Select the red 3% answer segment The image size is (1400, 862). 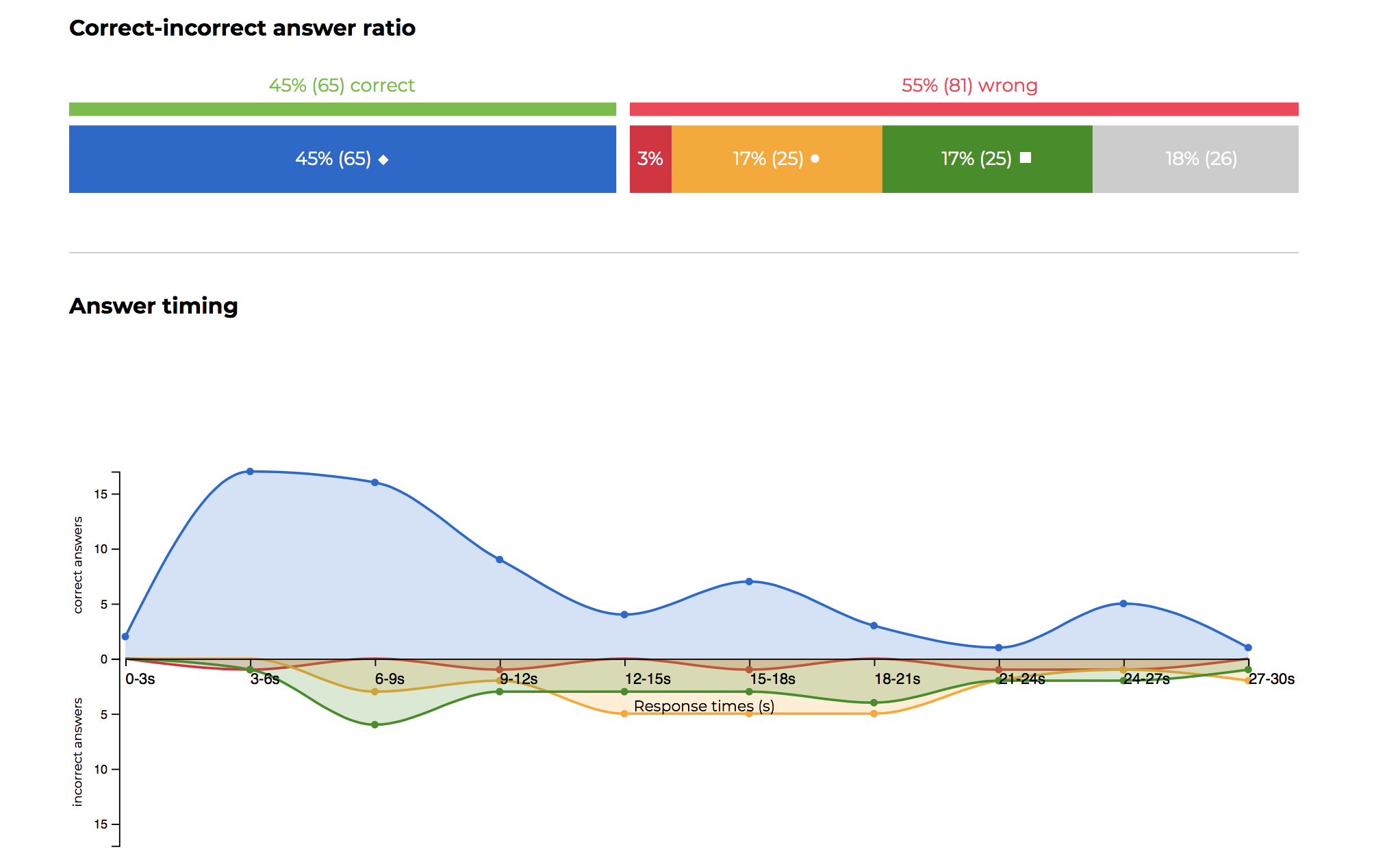point(650,159)
